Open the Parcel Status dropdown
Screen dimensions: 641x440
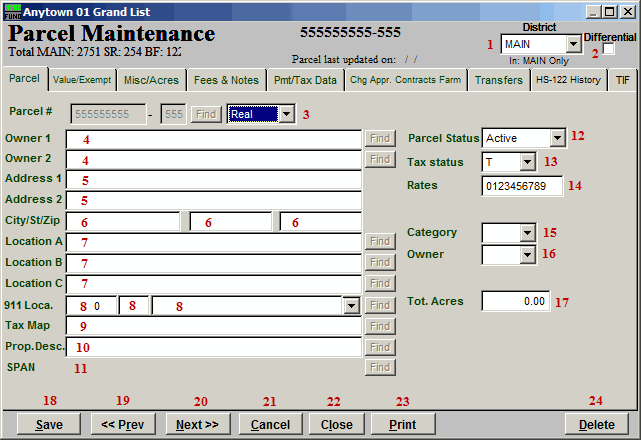(557, 138)
